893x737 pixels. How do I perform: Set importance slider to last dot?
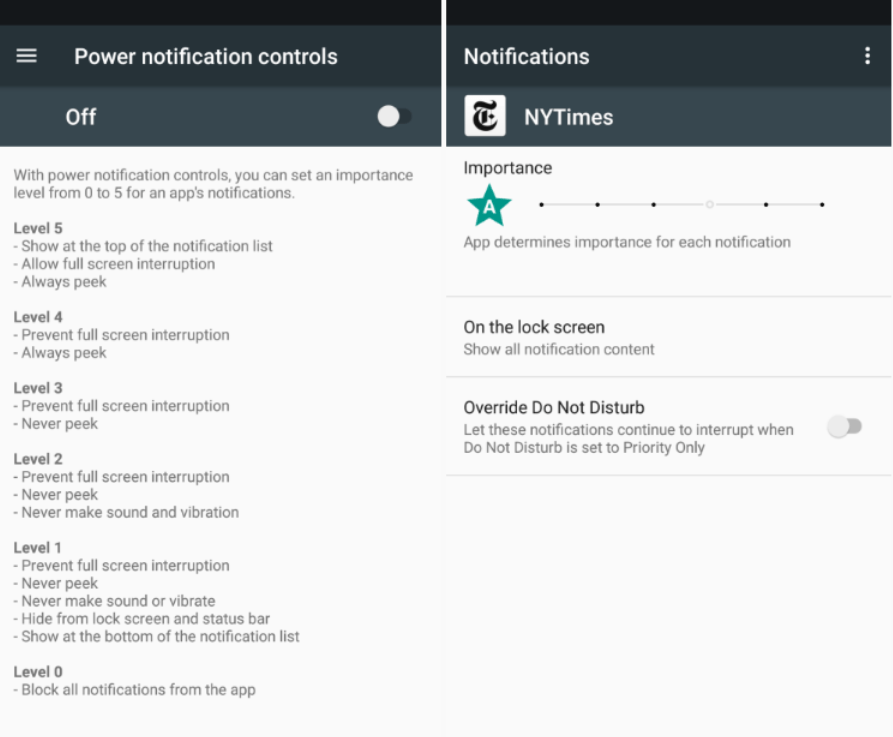[x=821, y=205]
